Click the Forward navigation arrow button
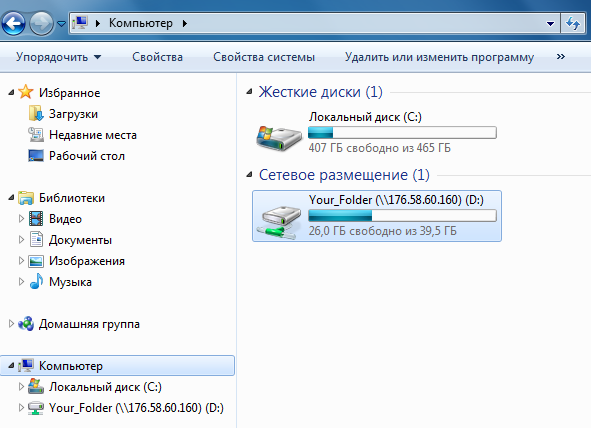 tap(41, 24)
